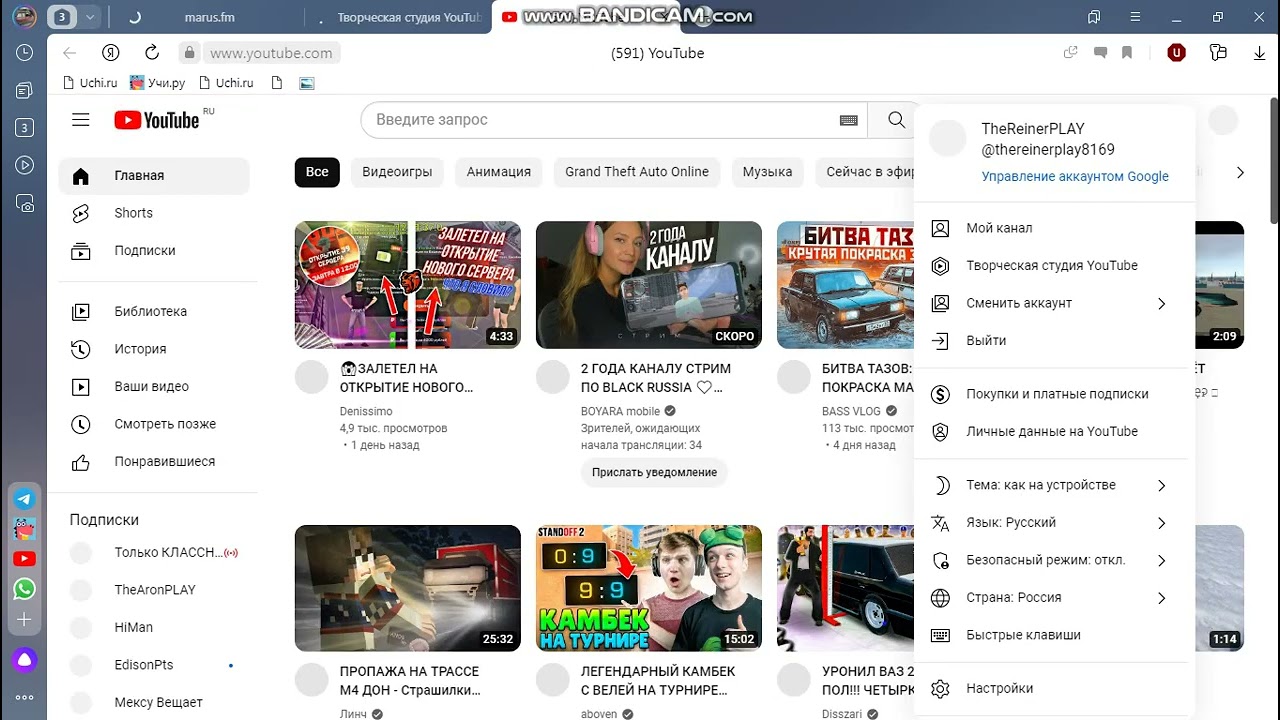Click the purple Alice assistant icon
This screenshot has width=1280, height=720.
coord(24,659)
